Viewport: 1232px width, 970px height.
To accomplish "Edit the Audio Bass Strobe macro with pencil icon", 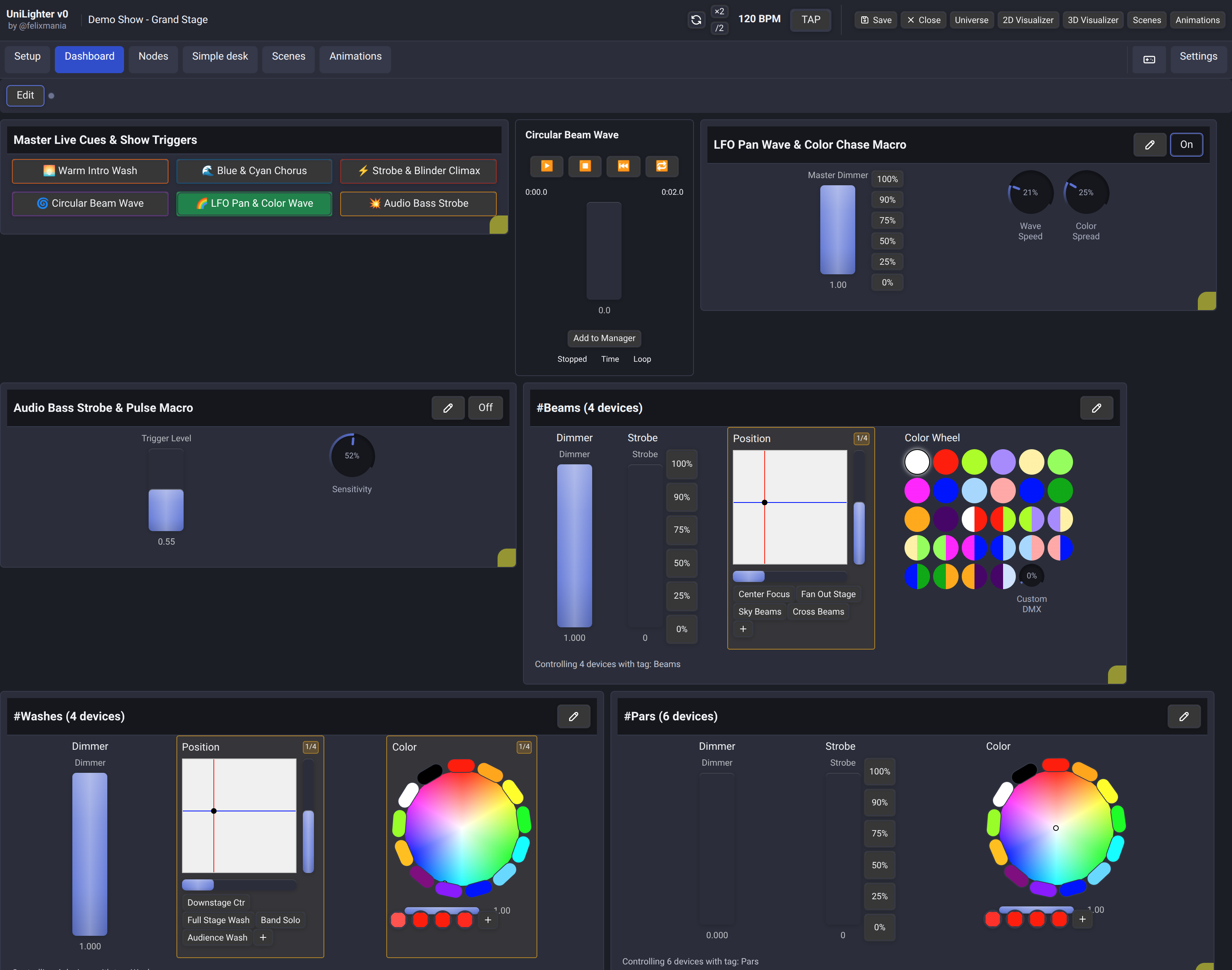I will pos(448,408).
